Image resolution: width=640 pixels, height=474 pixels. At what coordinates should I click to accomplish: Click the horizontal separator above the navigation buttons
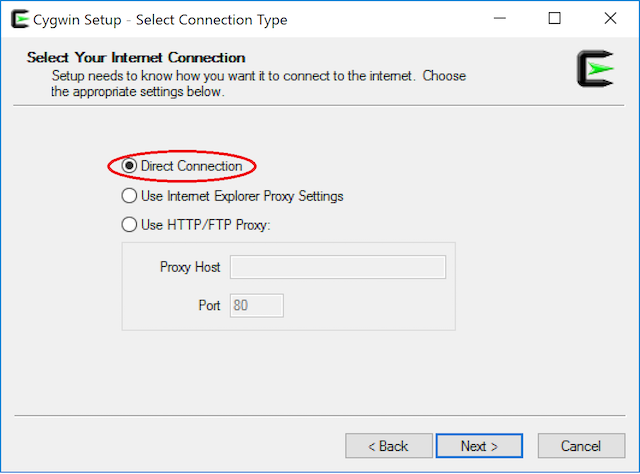(320, 415)
